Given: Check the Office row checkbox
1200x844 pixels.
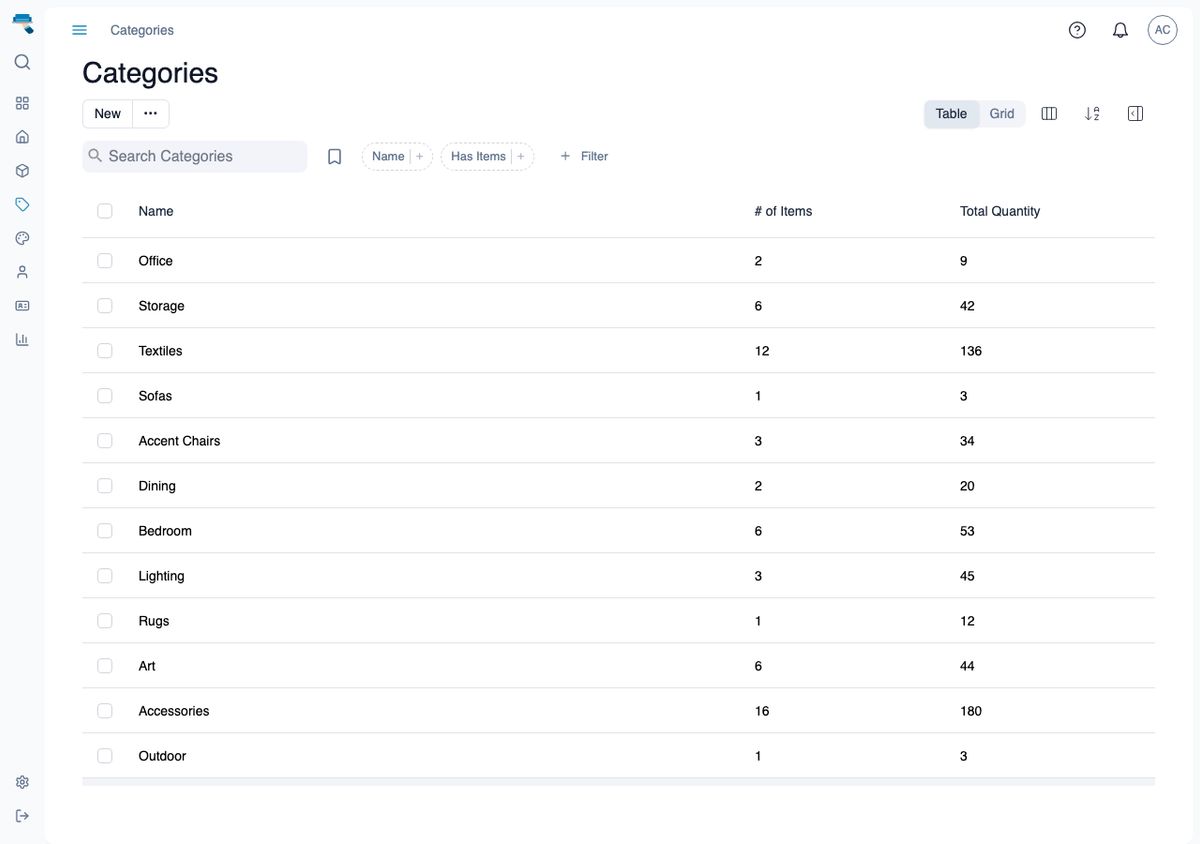Looking at the screenshot, I should point(105,261).
